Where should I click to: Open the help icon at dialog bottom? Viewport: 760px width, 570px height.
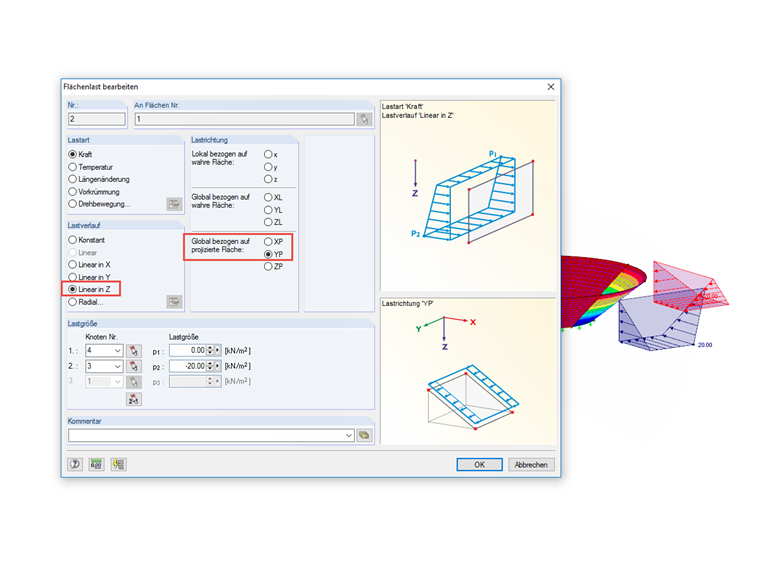(x=75, y=464)
